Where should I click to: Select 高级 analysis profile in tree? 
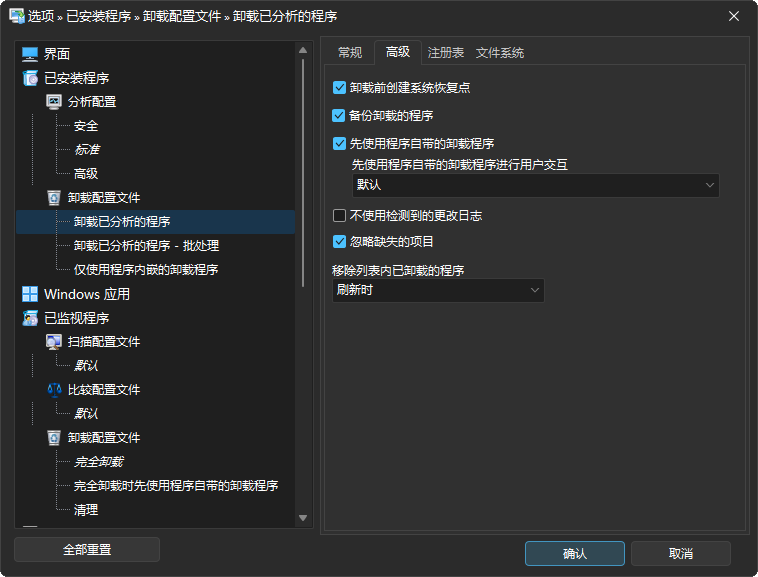[86, 173]
